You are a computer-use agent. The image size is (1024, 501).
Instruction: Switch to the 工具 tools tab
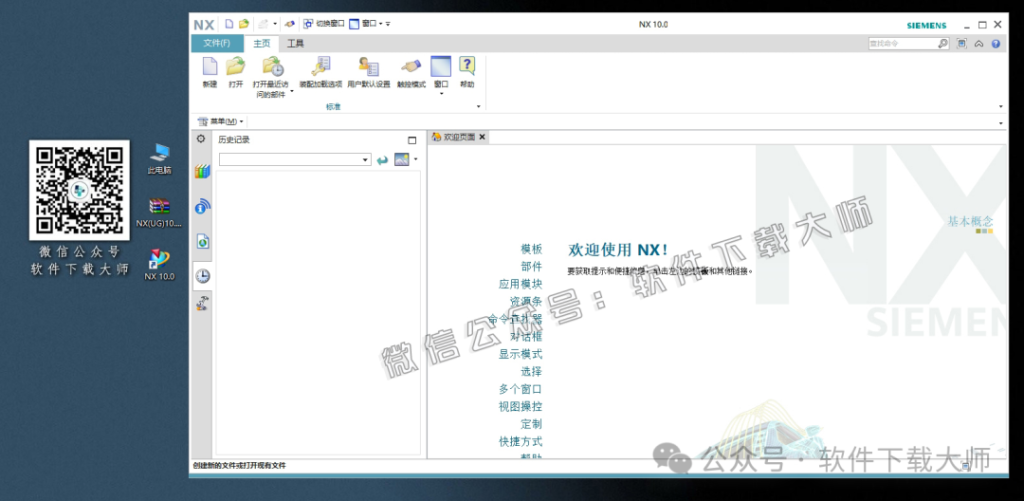pyautogui.click(x=296, y=44)
